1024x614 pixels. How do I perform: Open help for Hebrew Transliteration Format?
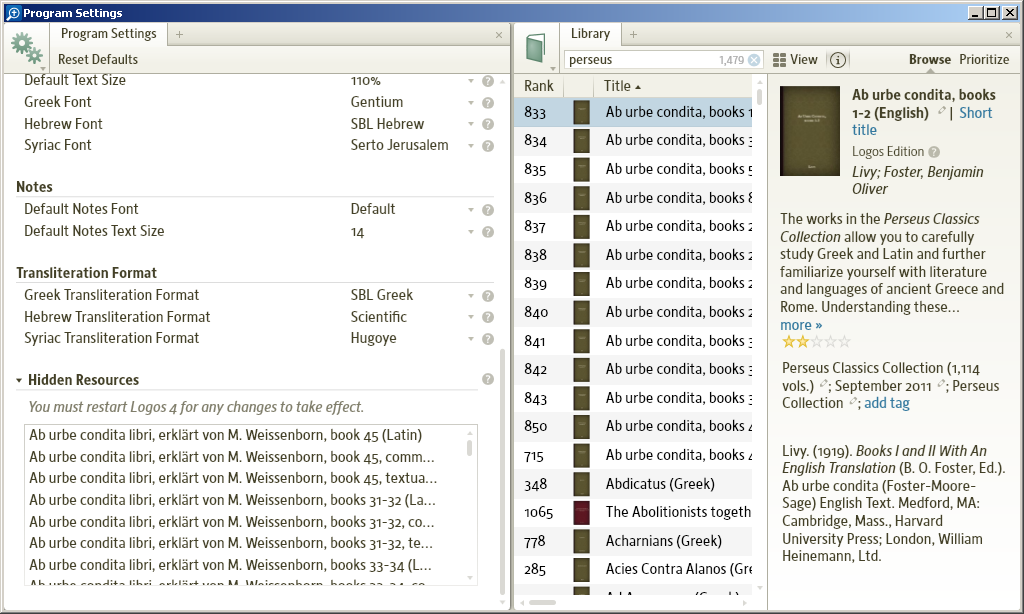click(x=488, y=317)
